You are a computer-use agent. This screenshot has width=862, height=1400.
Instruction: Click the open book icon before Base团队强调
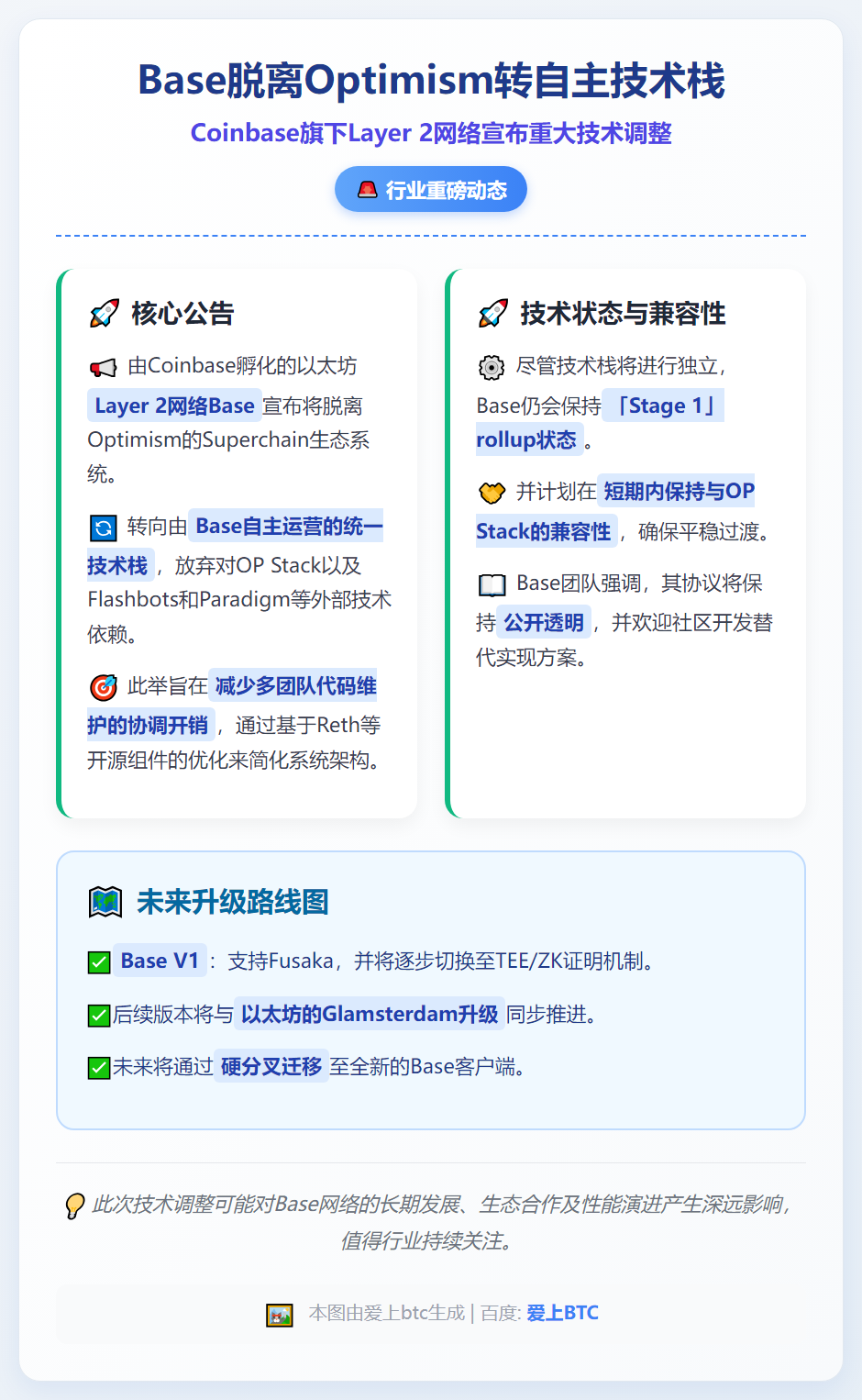492,584
